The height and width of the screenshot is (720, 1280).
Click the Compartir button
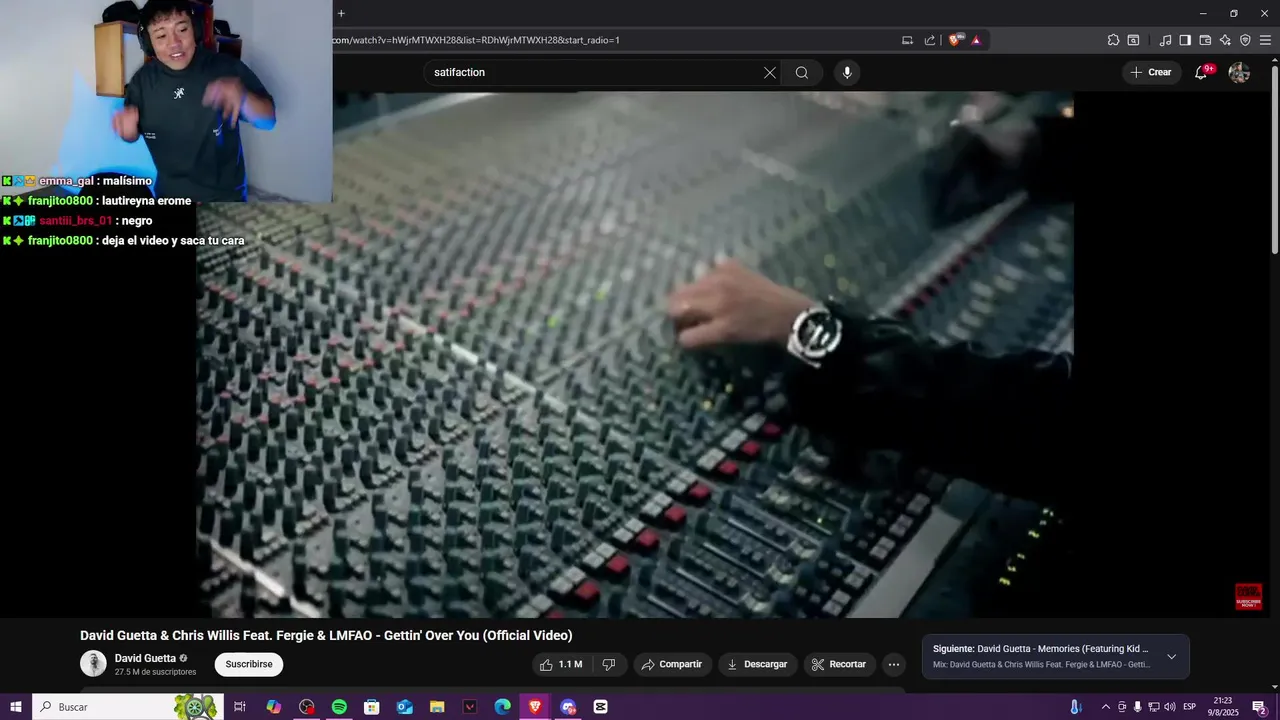[672, 664]
